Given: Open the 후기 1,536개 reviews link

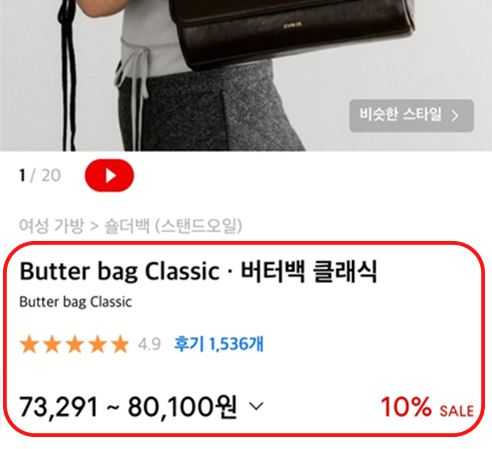Looking at the screenshot, I should 219,344.
